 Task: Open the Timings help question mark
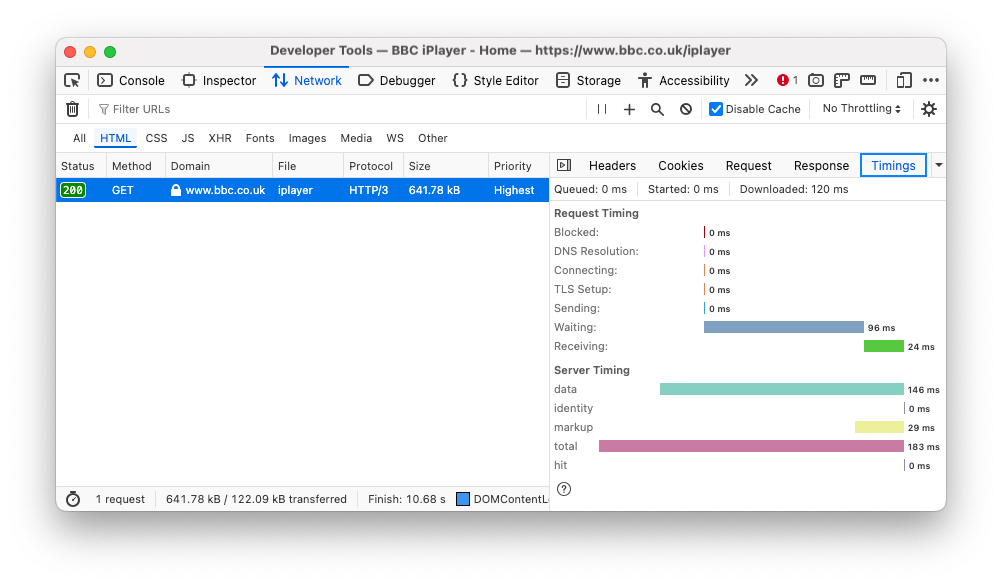point(565,489)
